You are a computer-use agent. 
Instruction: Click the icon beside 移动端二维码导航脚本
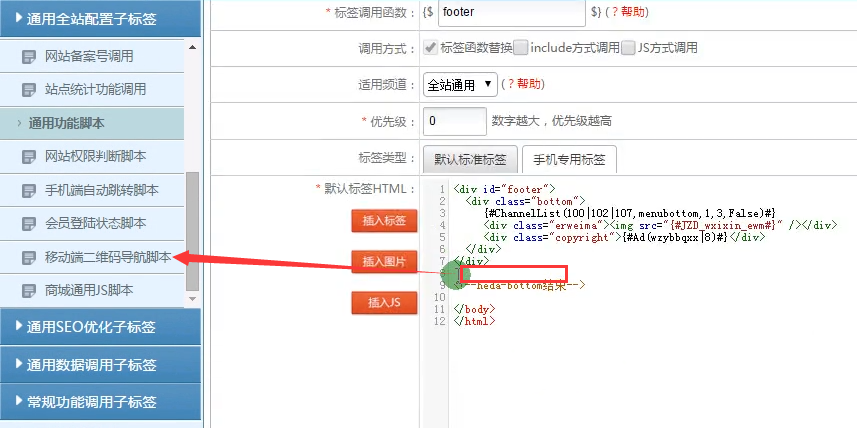[29, 257]
